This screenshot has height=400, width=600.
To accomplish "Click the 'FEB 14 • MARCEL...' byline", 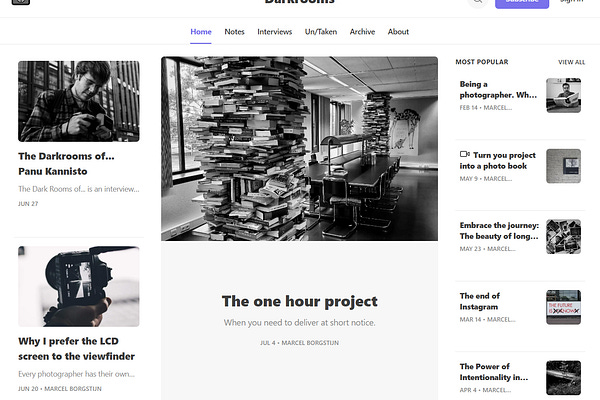I will [486, 108].
